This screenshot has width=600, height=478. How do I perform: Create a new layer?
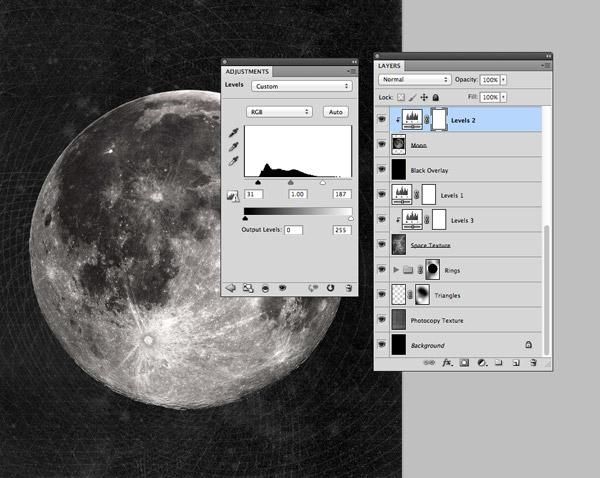(516, 362)
